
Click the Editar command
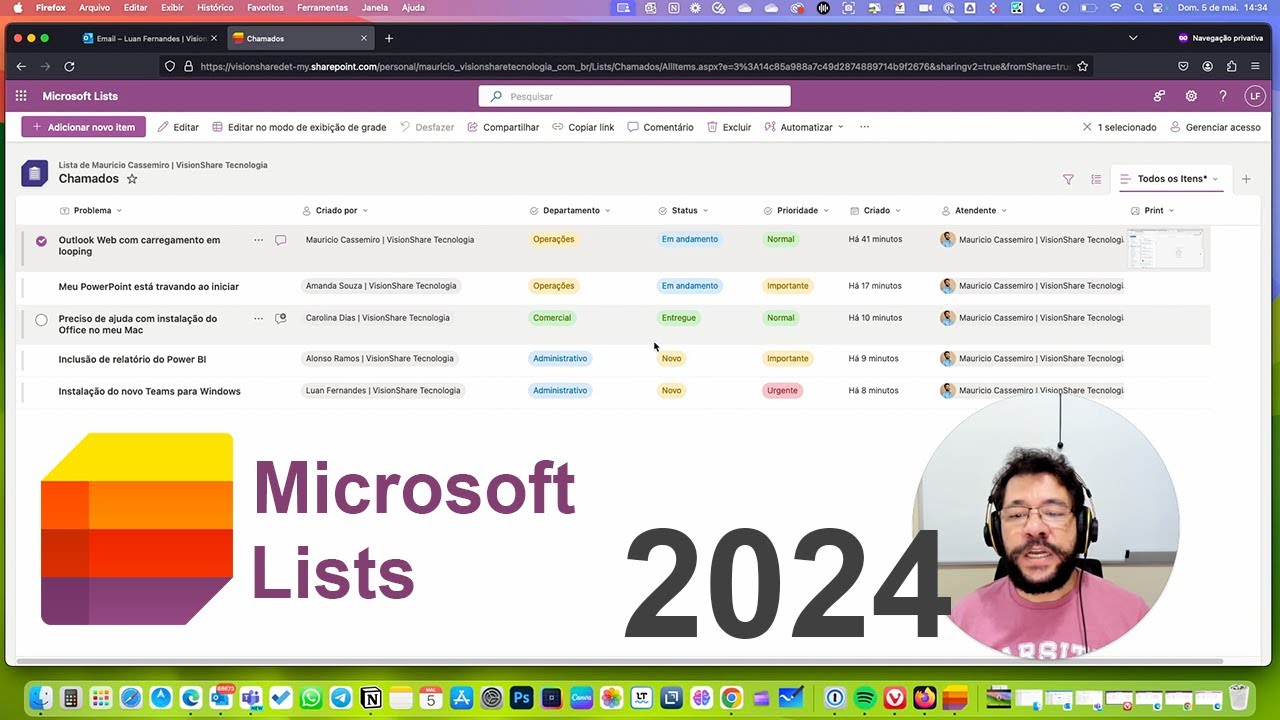coord(178,127)
